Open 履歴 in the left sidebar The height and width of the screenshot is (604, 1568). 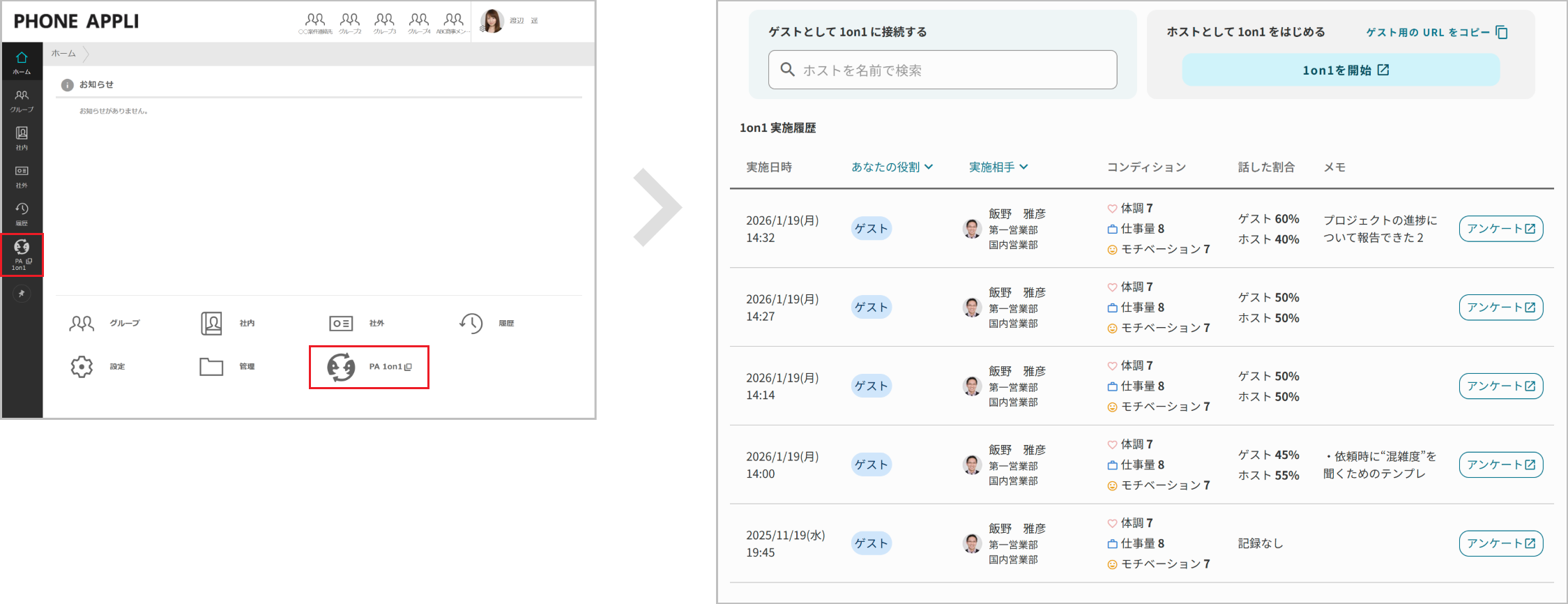(x=22, y=213)
